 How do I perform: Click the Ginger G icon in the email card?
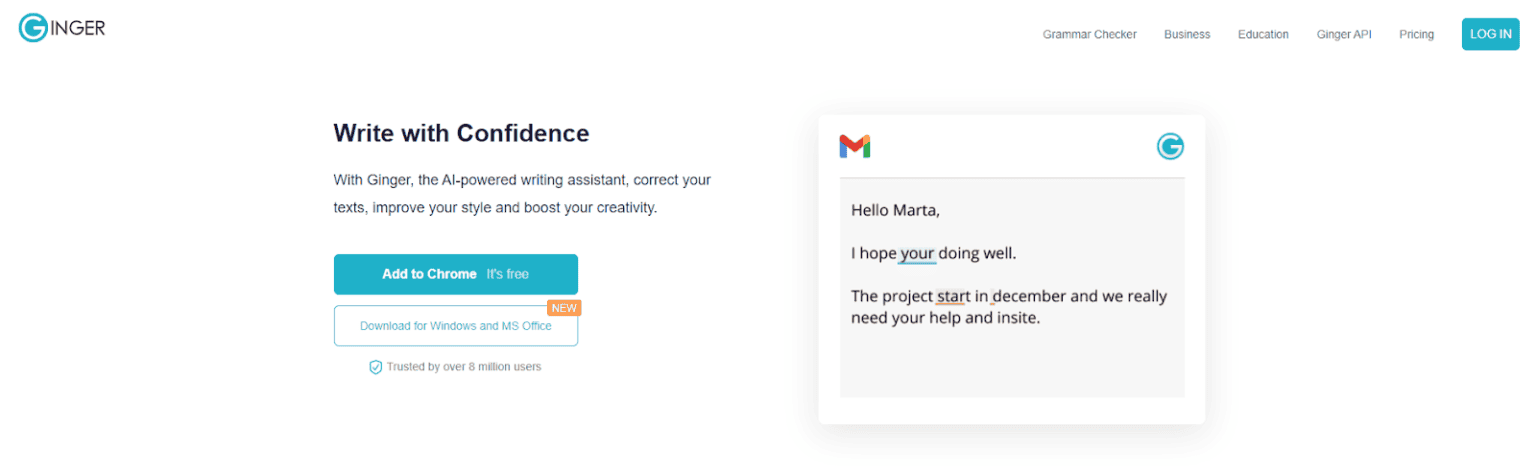pyautogui.click(x=1170, y=147)
